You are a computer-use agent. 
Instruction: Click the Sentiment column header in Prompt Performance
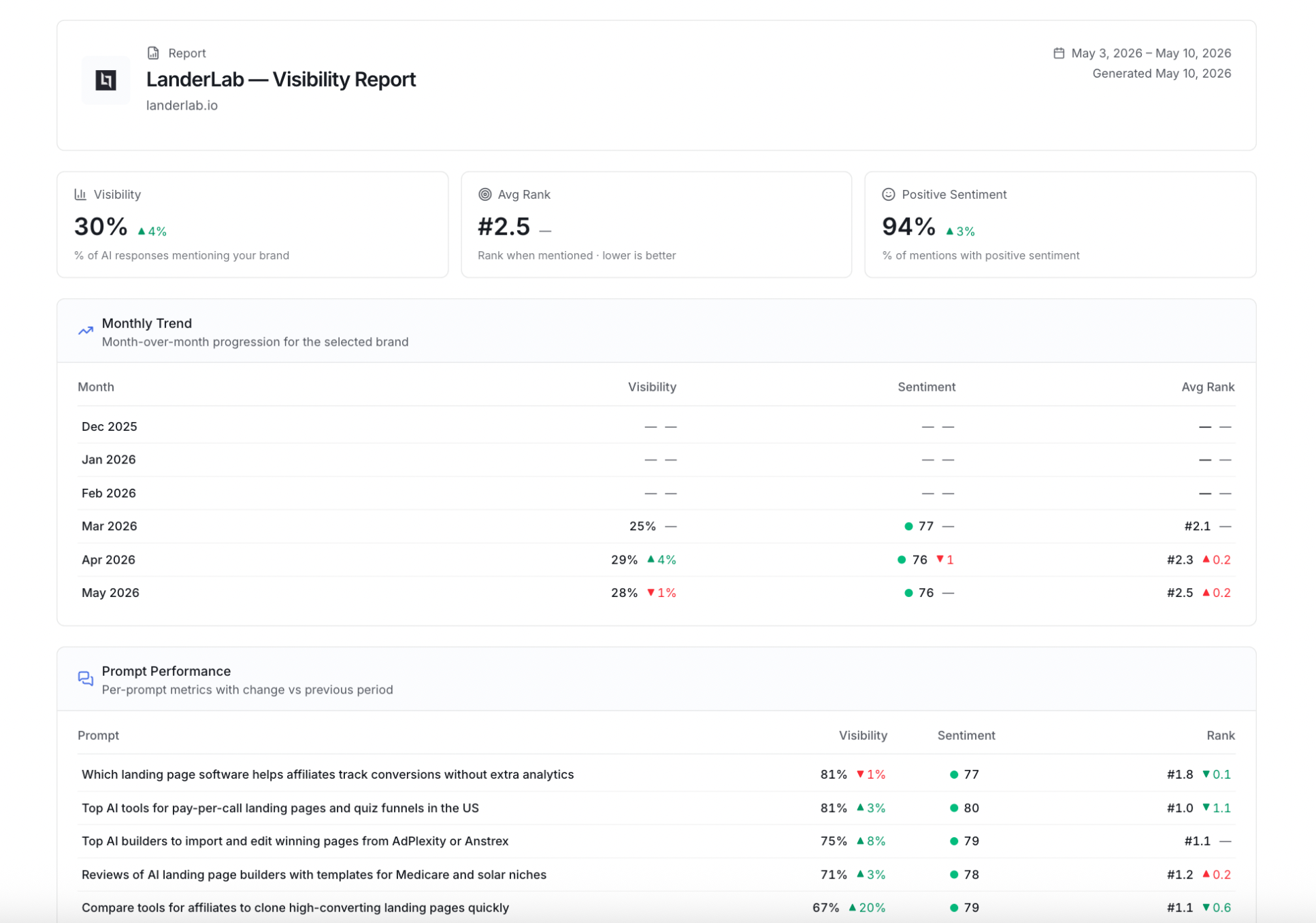click(x=966, y=735)
